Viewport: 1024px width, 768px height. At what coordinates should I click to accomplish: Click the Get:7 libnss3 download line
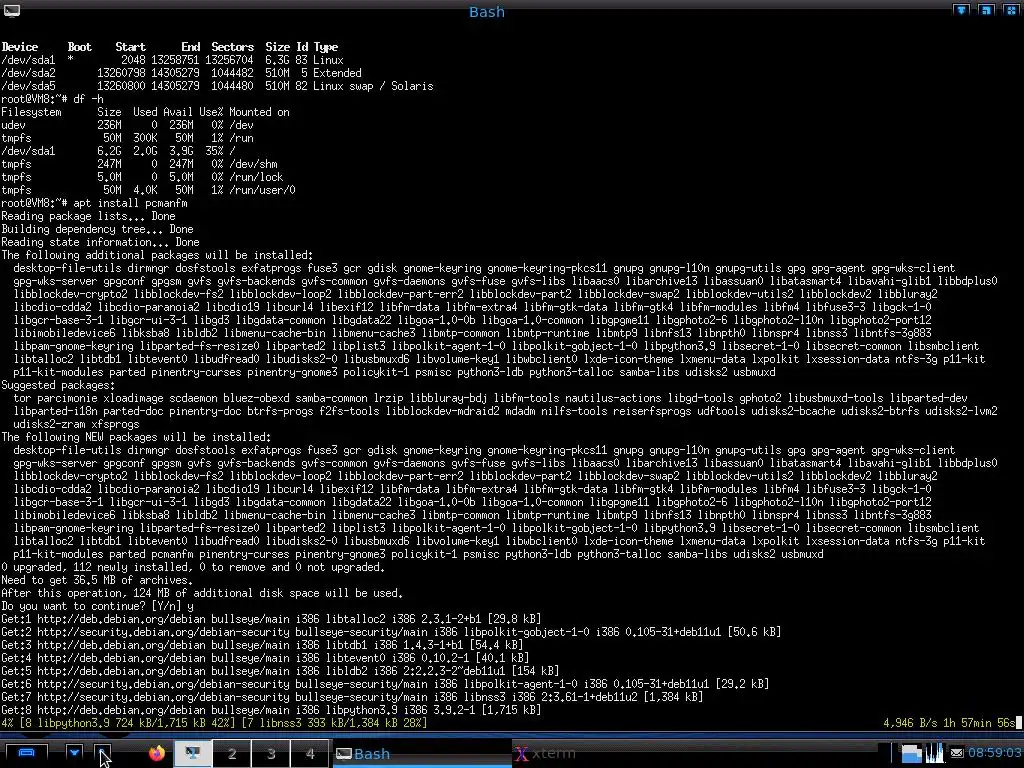pos(352,697)
